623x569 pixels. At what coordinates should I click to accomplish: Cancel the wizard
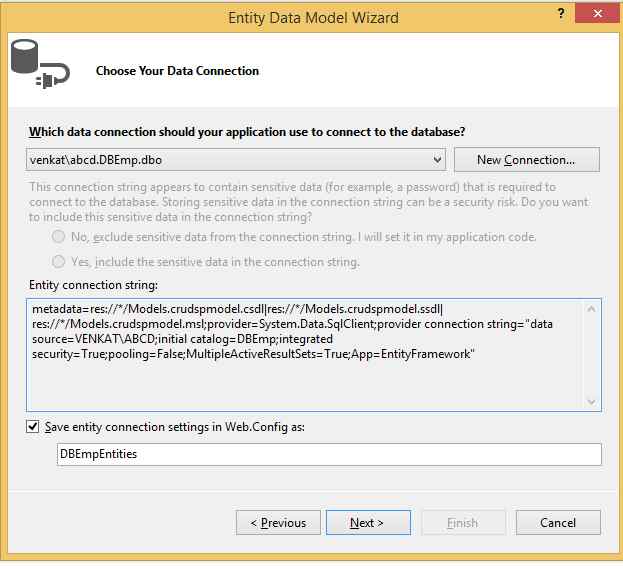tap(557, 523)
